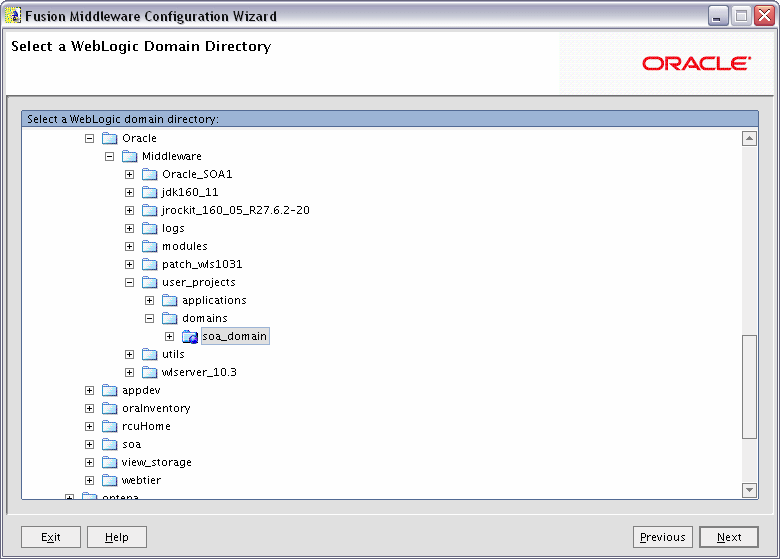Click the jrockit_160_05 folder icon
This screenshot has width=780, height=559.
click(149, 210)
